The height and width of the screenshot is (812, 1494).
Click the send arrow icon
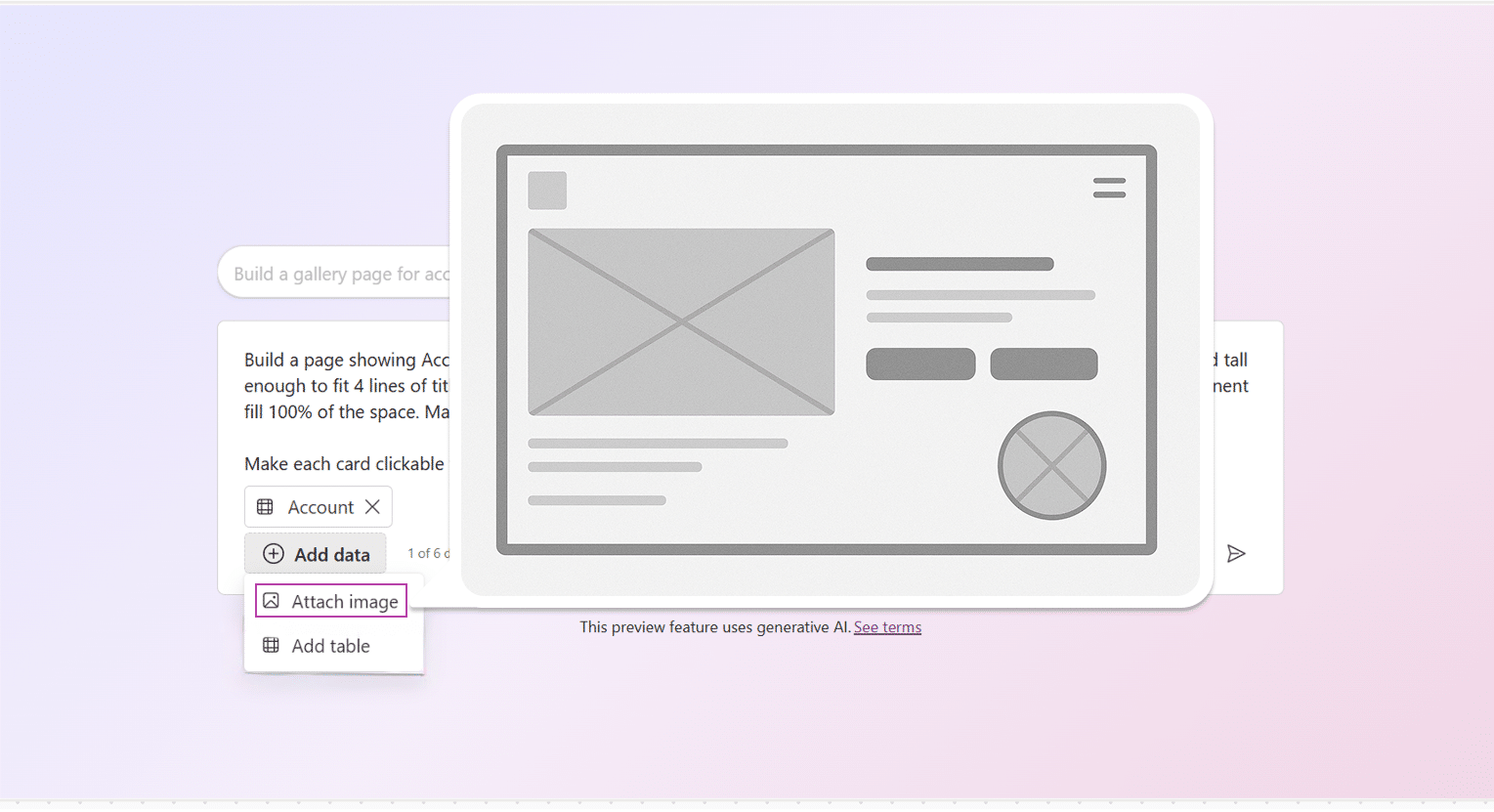click(1236, 554)
